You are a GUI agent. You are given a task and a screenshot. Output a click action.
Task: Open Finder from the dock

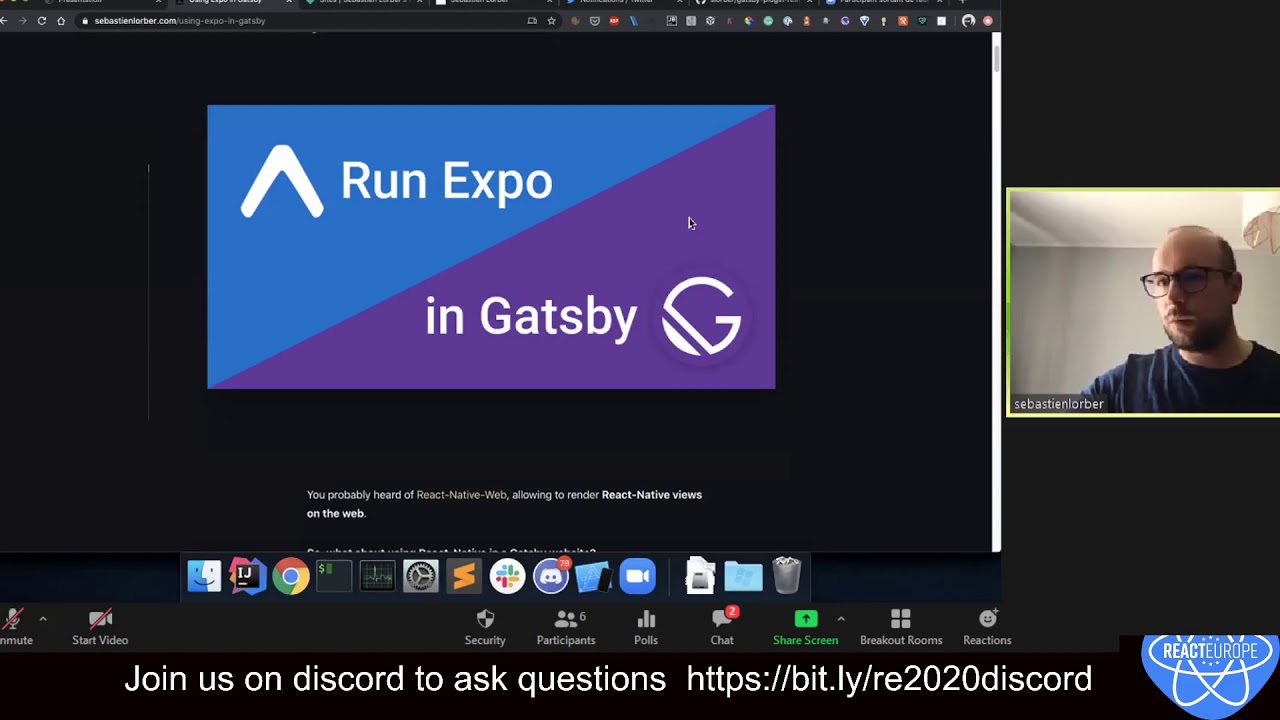pyautogui.click(x=204, y=576)
